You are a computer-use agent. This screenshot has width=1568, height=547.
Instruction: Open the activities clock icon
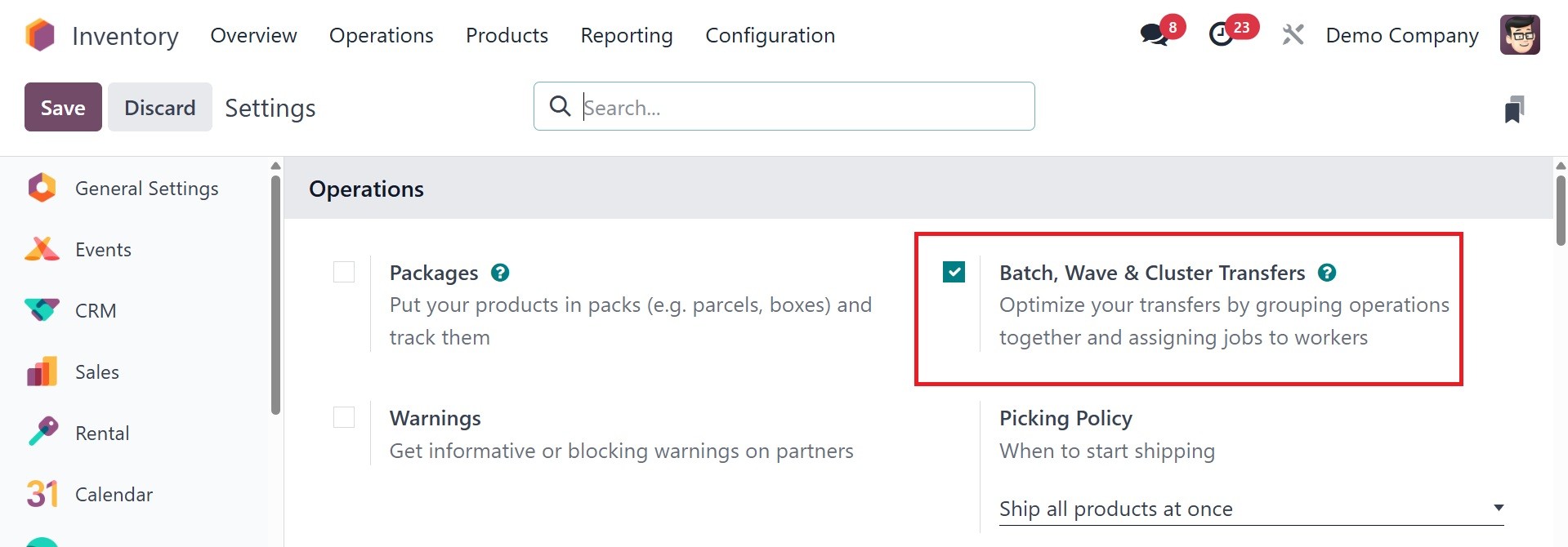[1222, 35]
